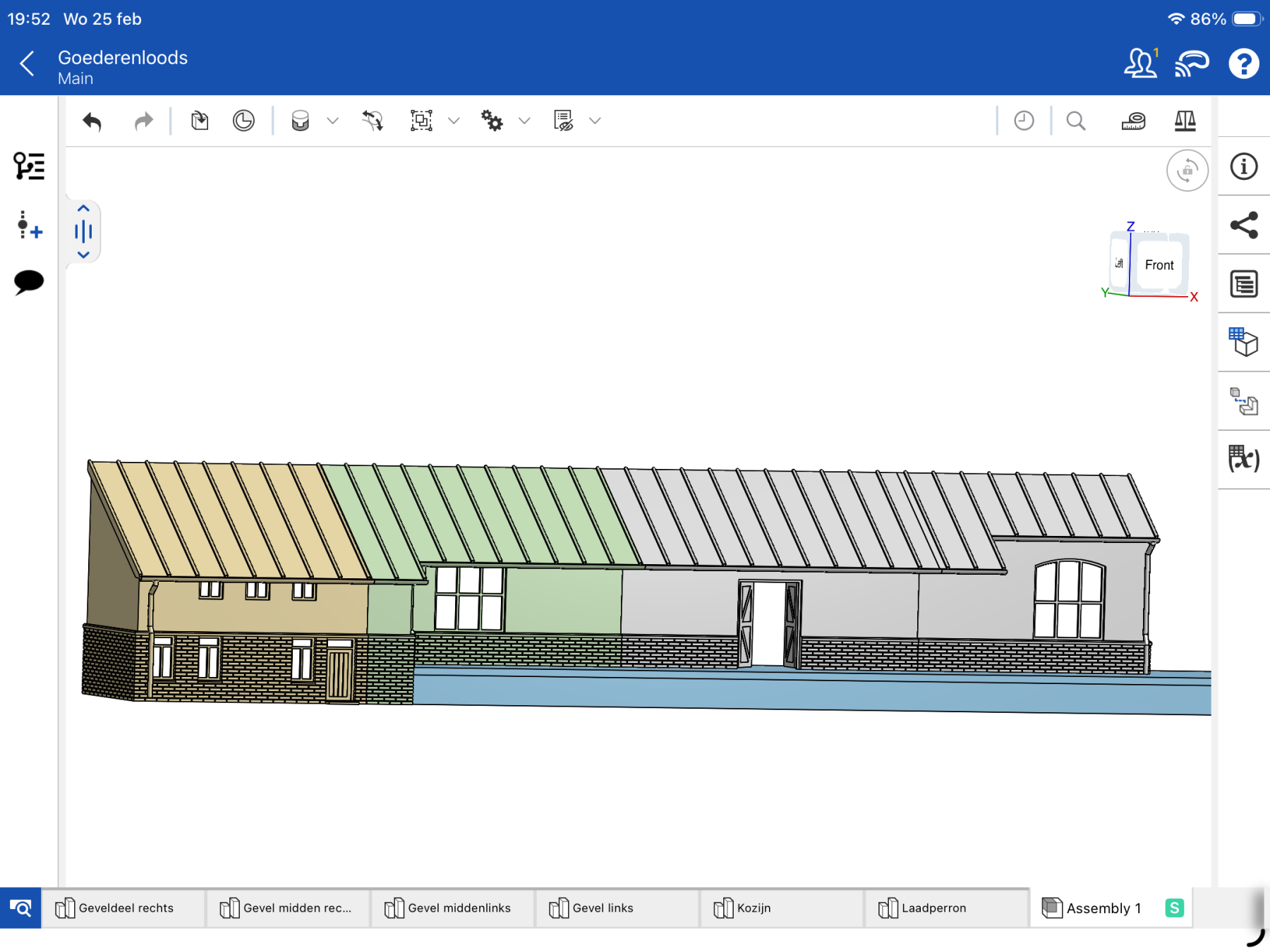Toggle the 3D rotation lock
Screen dimensions: 1270x952
[x=1187, y=171]
